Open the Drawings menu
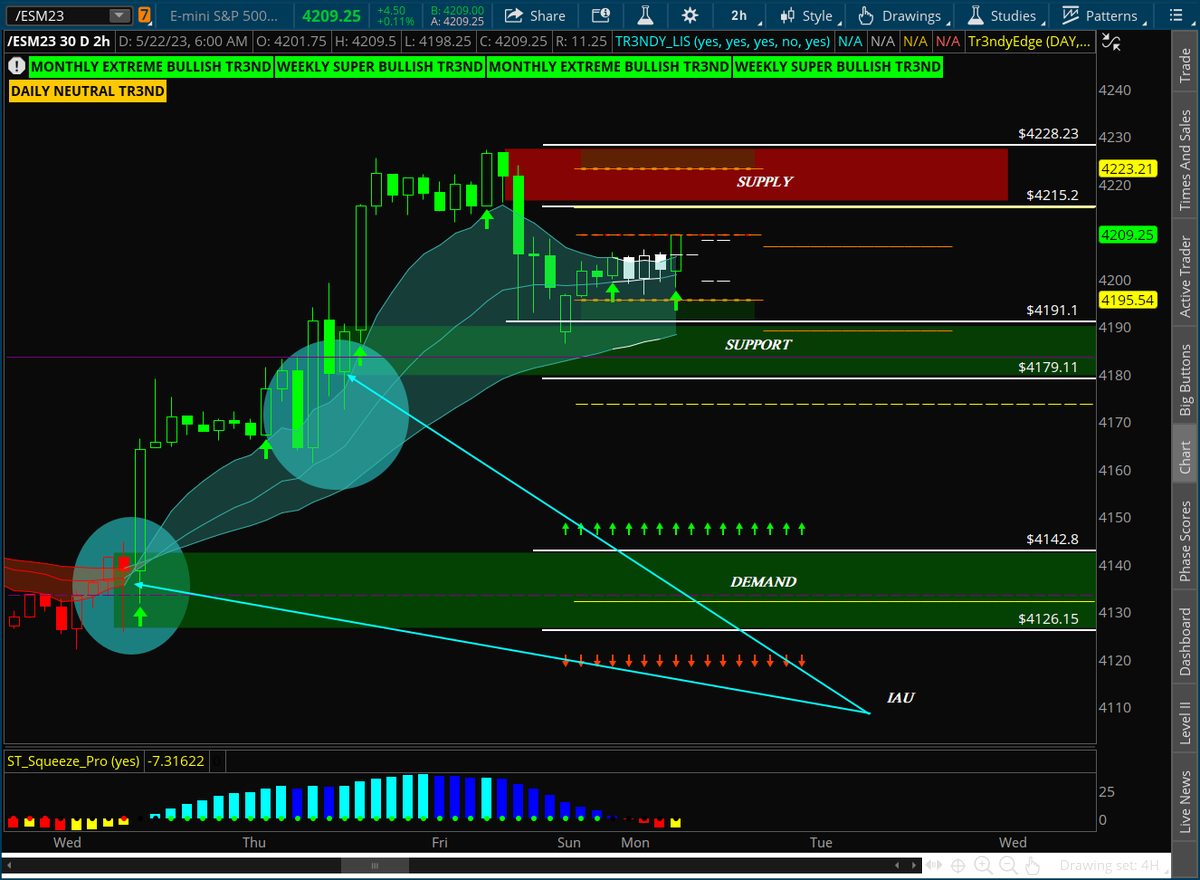The width and height of the screenshot is (1200, 880). (900, 16)
